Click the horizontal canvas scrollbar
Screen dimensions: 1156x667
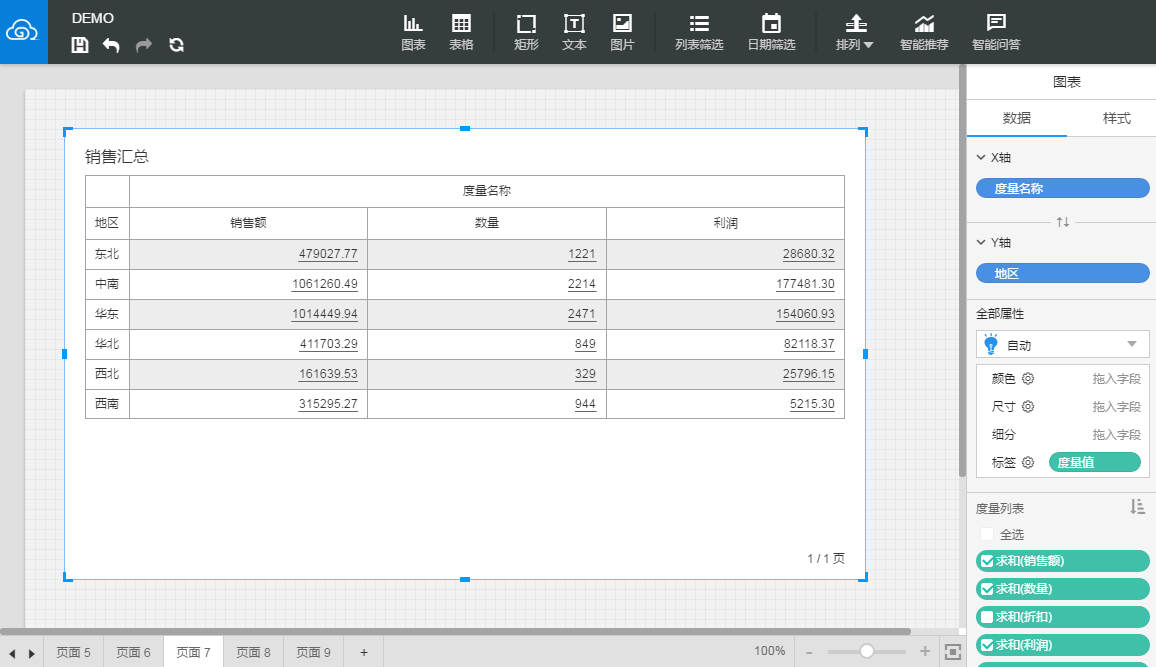456,632
